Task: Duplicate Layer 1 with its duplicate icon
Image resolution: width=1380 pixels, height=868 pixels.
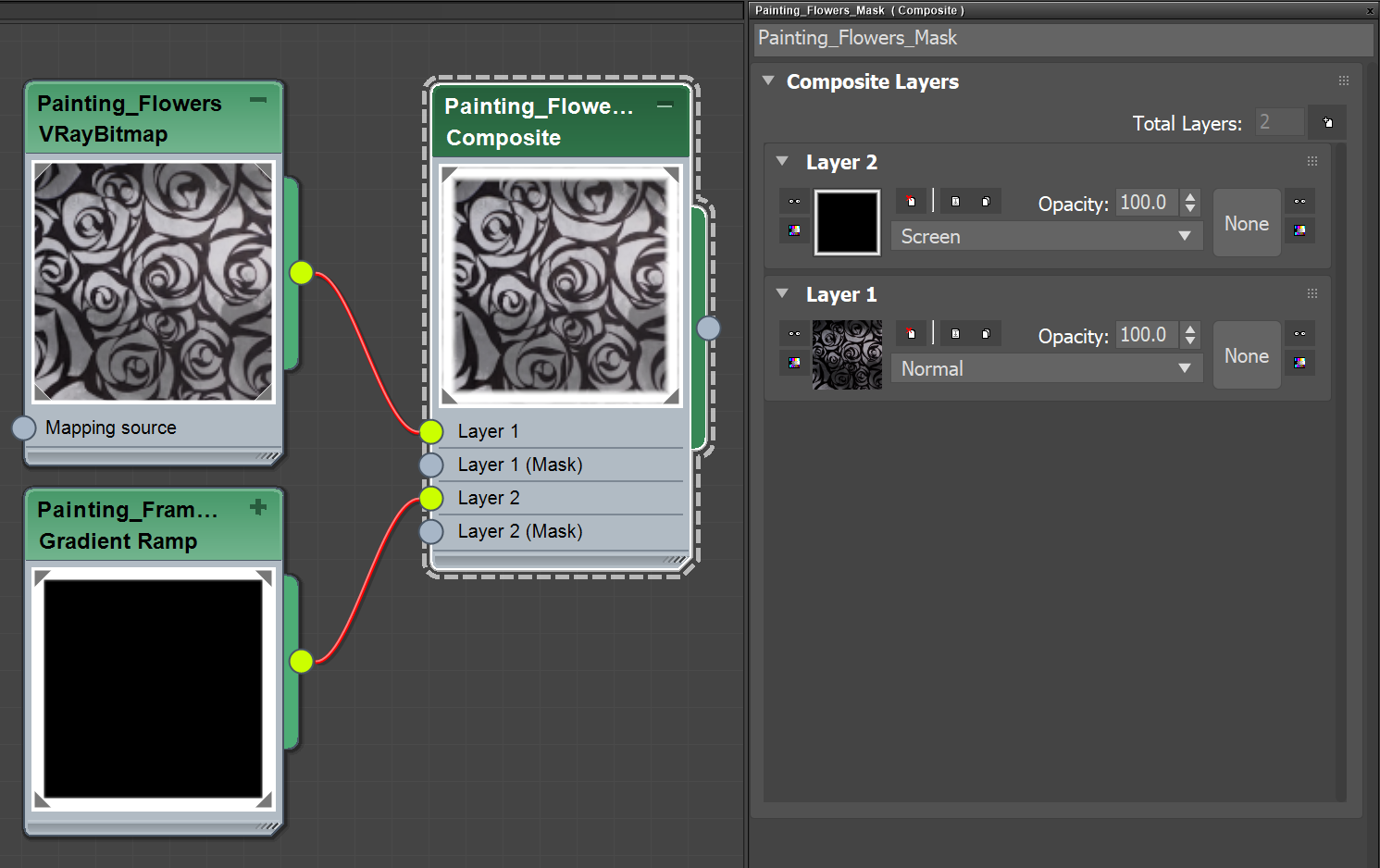Action: click(x=986, y=333)
